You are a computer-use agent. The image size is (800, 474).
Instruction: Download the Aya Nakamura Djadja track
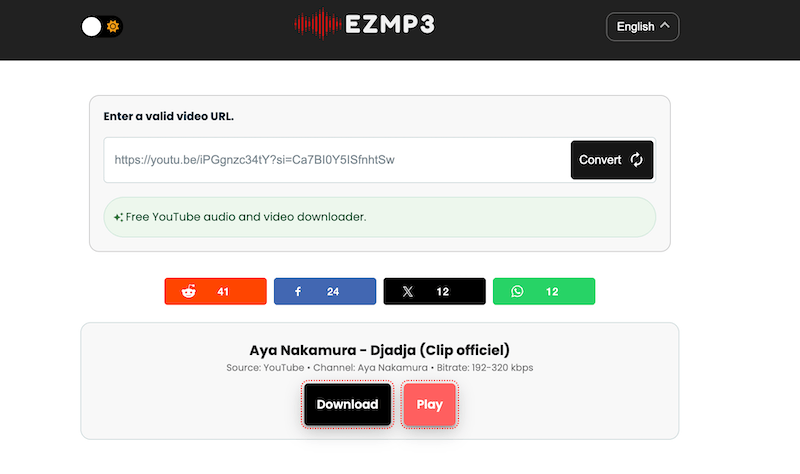pos(347,405)
